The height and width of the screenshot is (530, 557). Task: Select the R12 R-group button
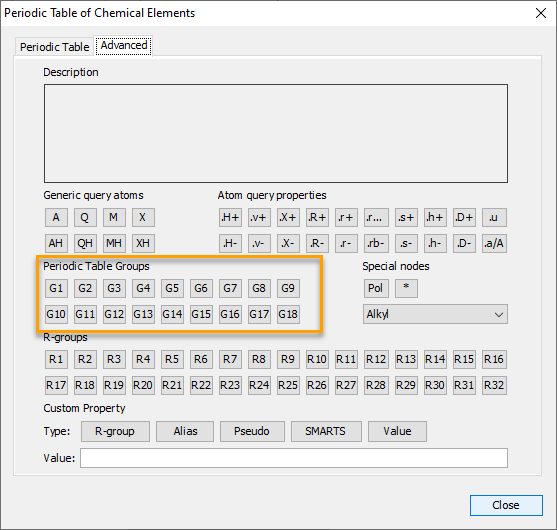pos(376,359)
